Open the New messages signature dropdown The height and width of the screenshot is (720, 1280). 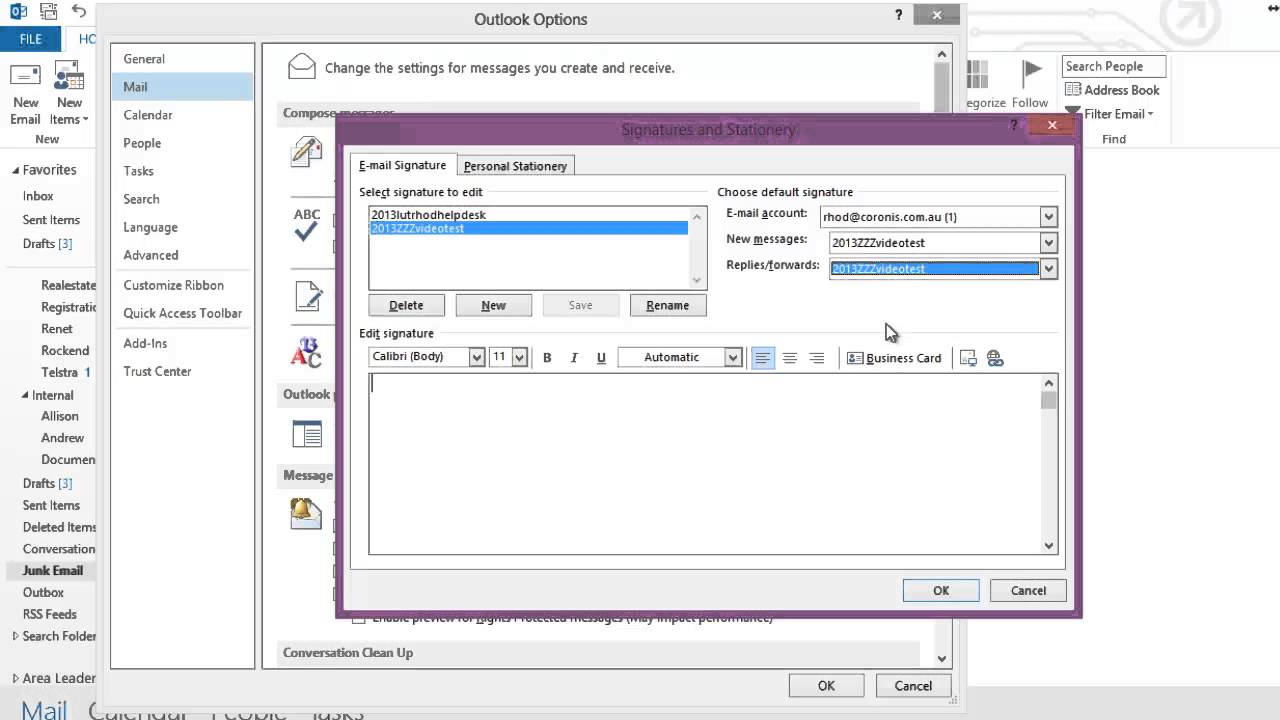(1048, 243)
